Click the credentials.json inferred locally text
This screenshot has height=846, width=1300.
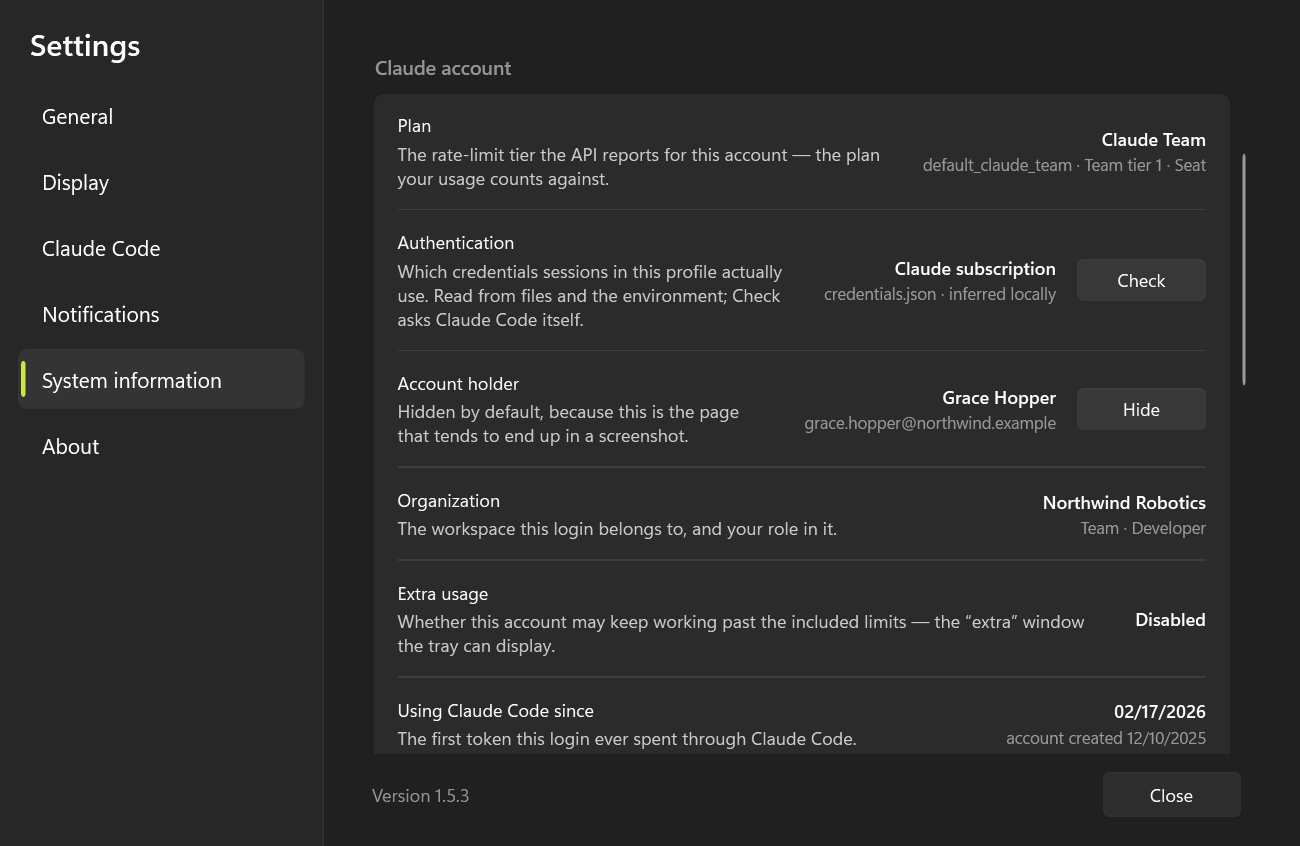[x=940, y=295]
